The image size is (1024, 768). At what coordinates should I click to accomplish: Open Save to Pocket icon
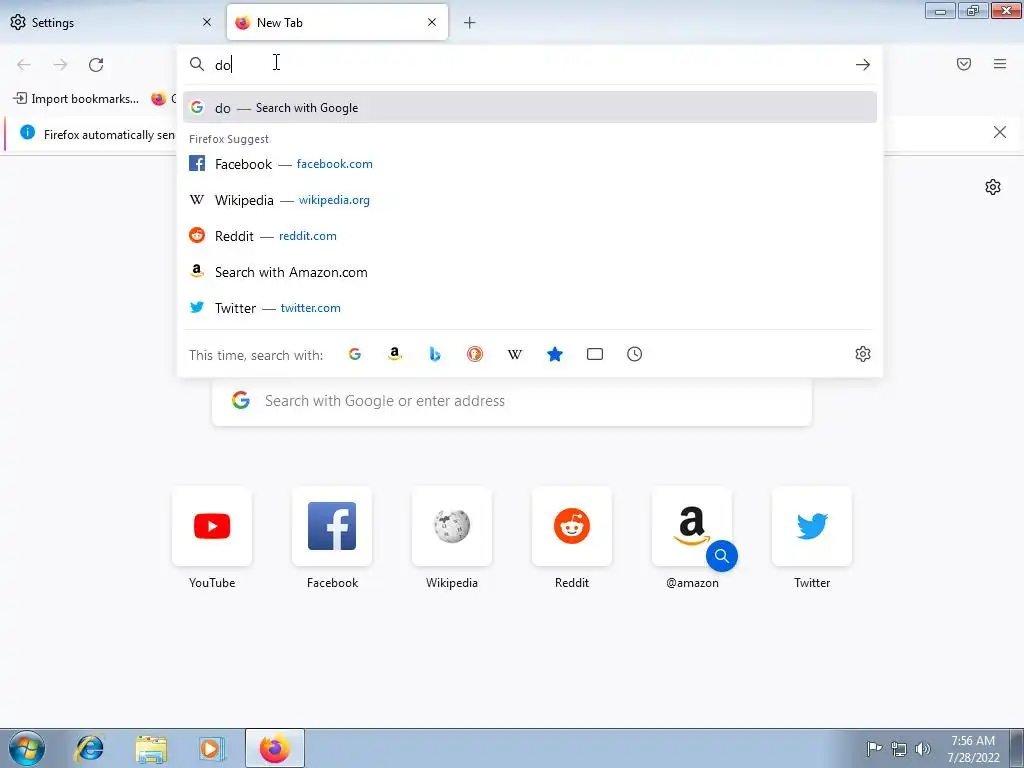[964, 64]
